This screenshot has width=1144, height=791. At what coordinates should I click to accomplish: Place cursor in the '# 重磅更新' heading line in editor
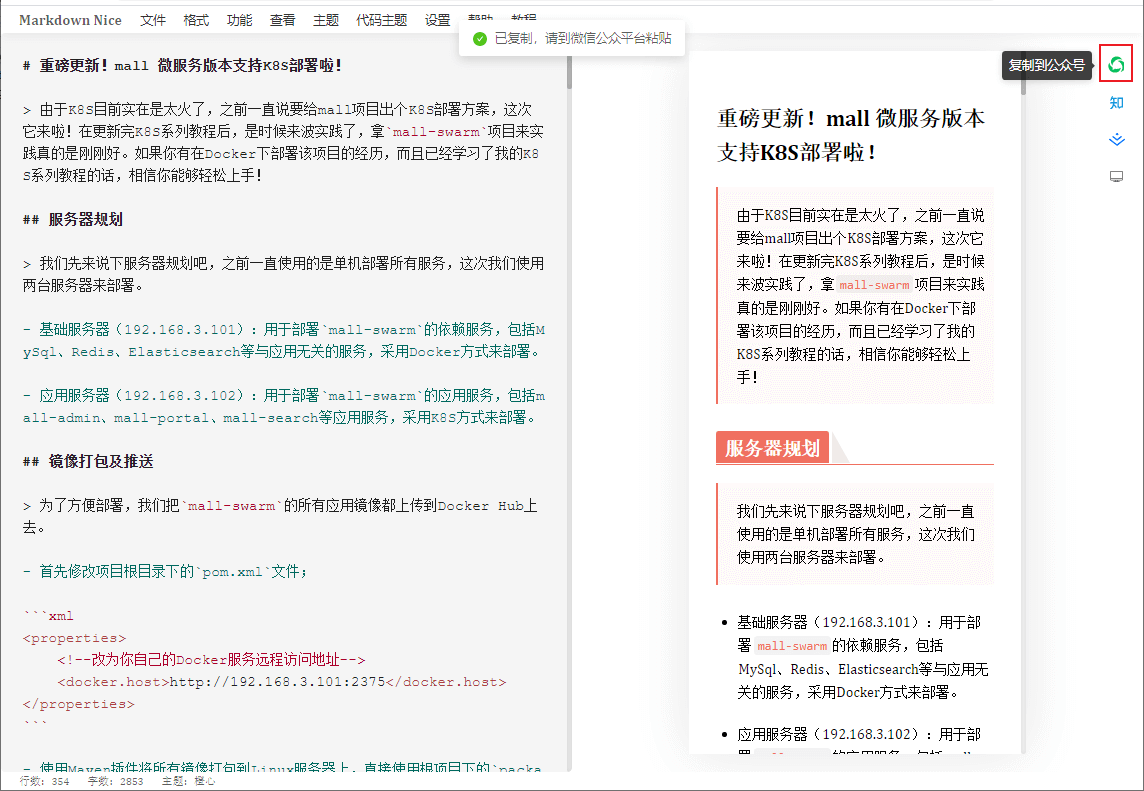182,66
